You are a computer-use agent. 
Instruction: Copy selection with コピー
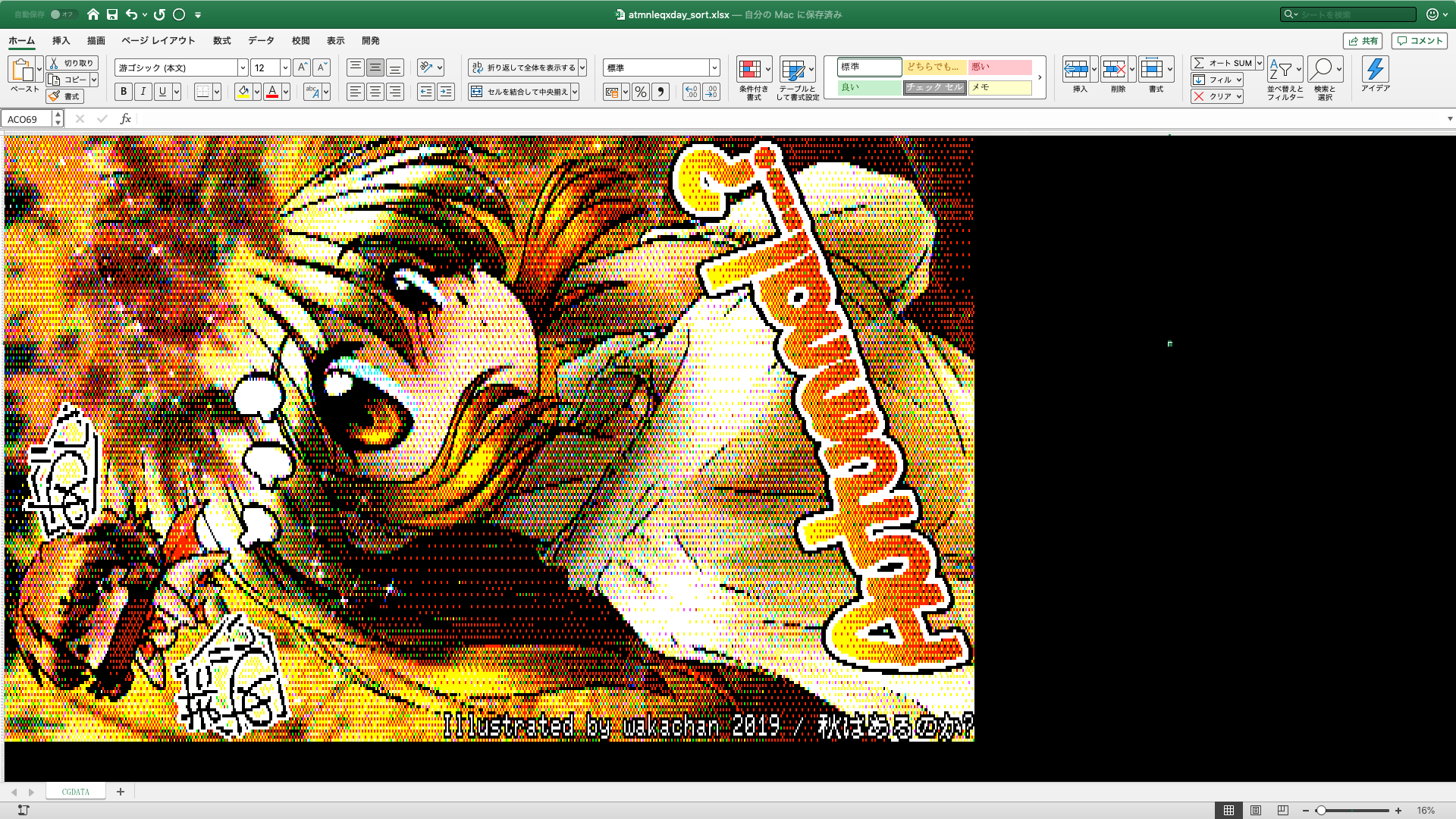pyautogui.click(x=67, y=80)
